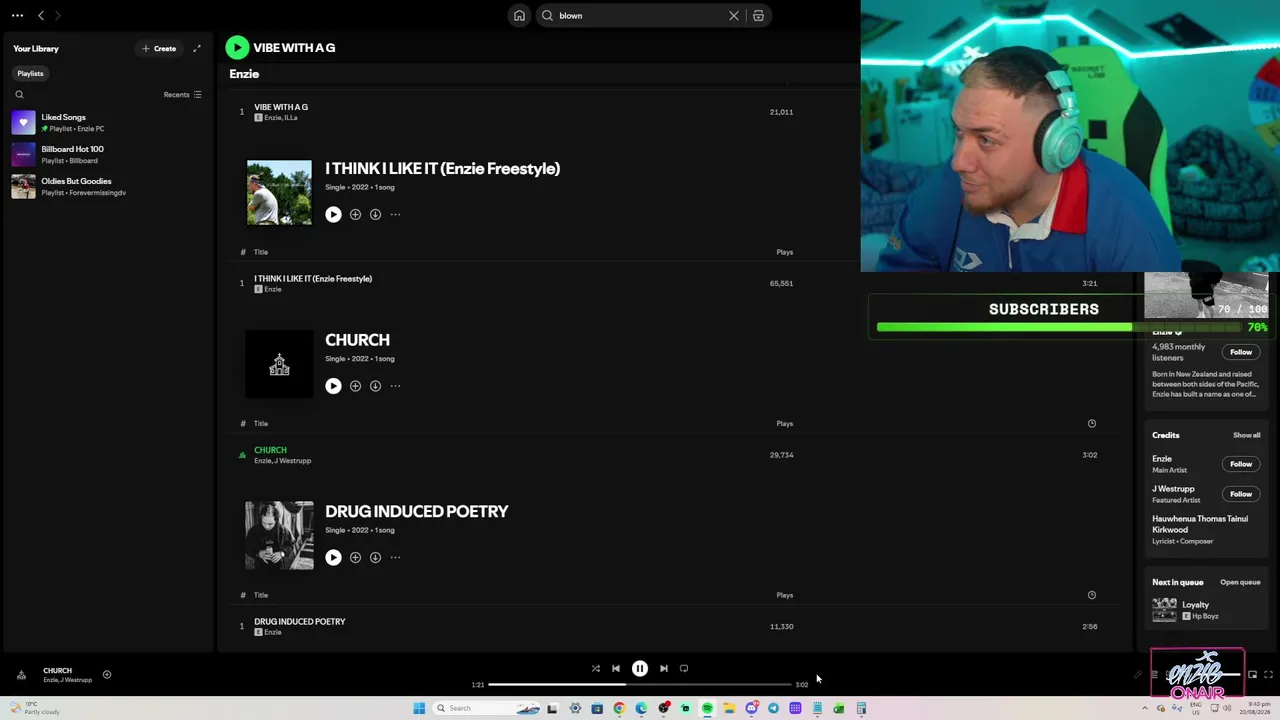Open the Oldies But Goodies playlist
This screenshot has width=1280, height=720.
(107, 186)
